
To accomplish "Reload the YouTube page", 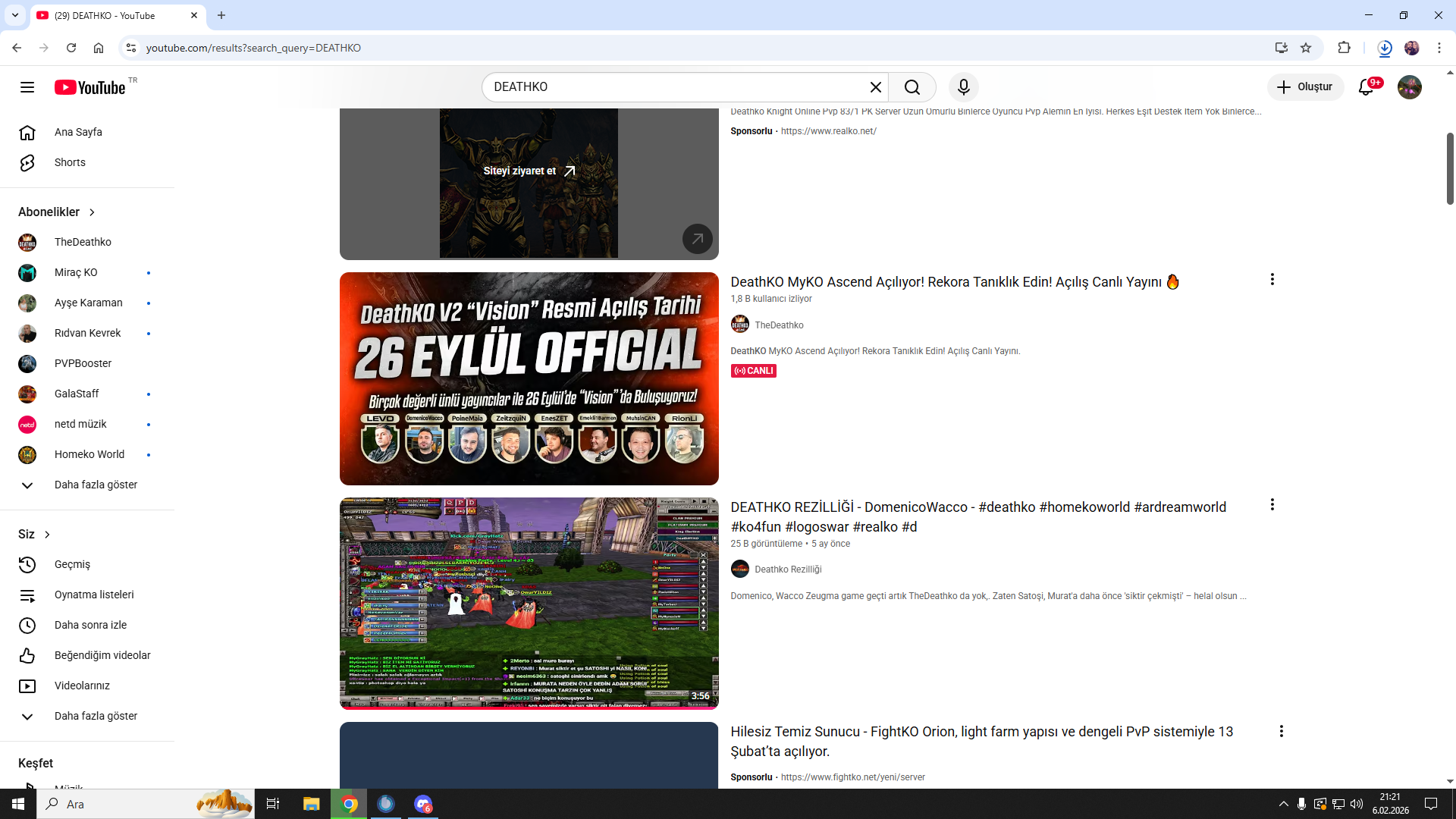I will (71, 48).
